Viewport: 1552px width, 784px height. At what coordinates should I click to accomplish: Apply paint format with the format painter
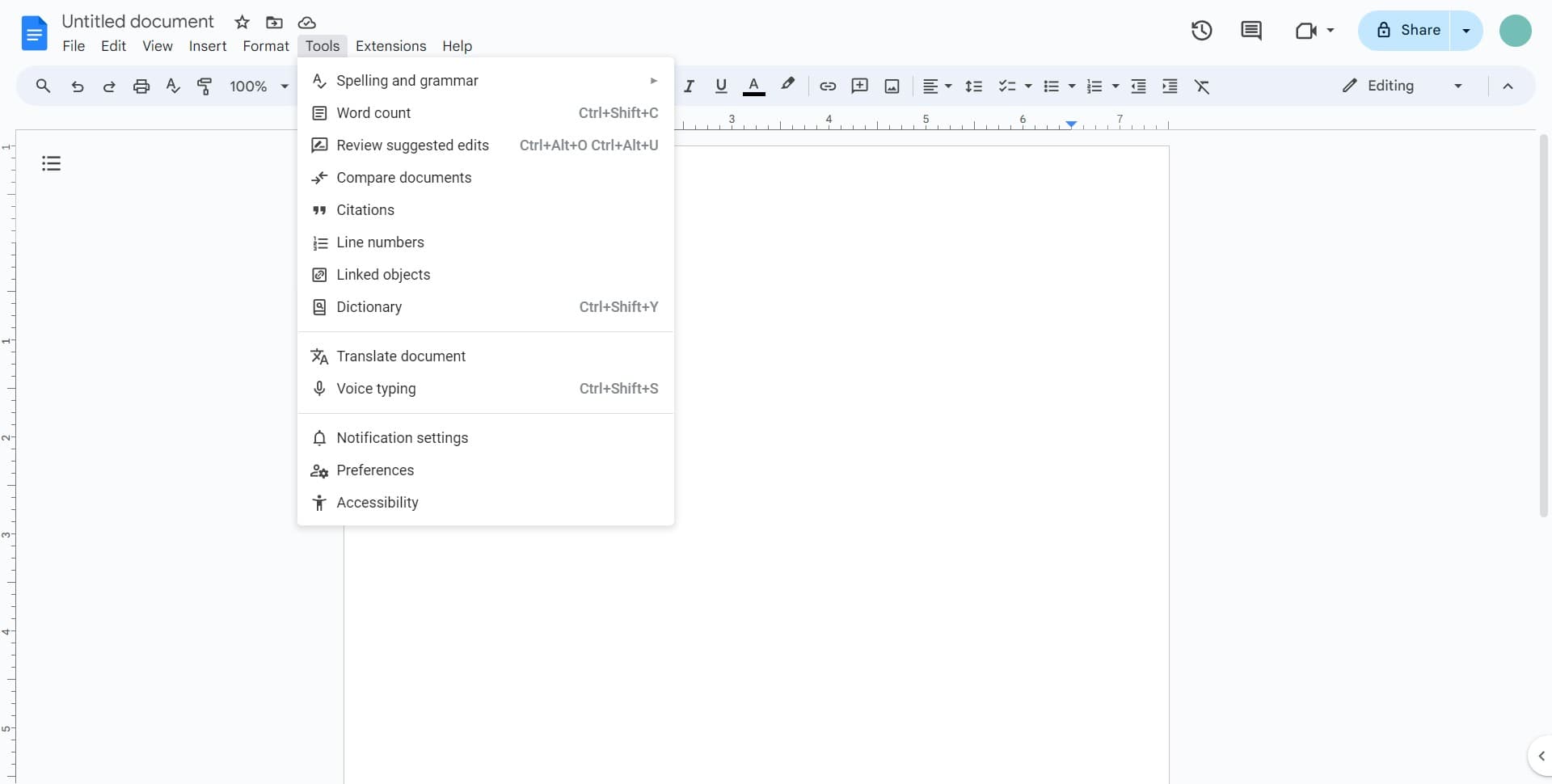205,86
